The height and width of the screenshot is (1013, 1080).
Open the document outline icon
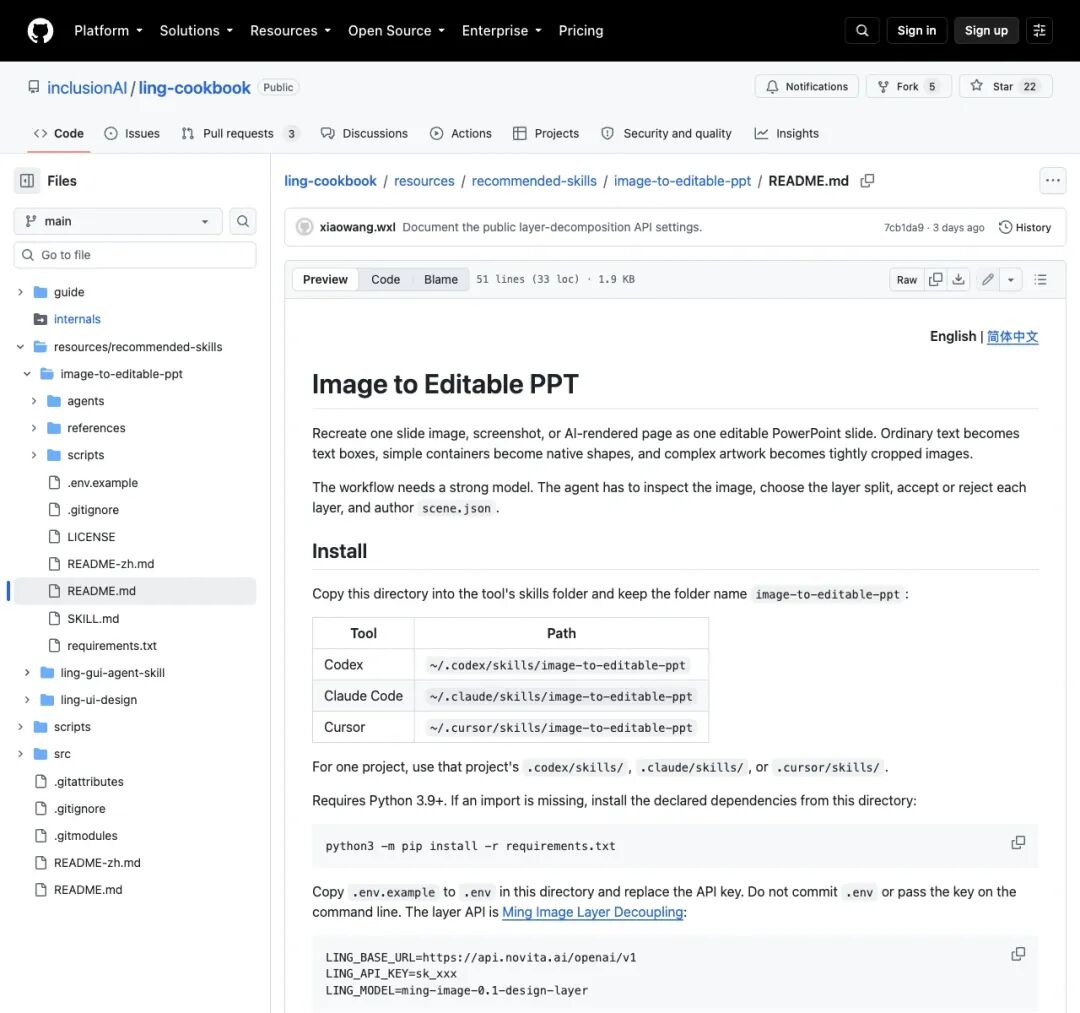coord(1040,279)
